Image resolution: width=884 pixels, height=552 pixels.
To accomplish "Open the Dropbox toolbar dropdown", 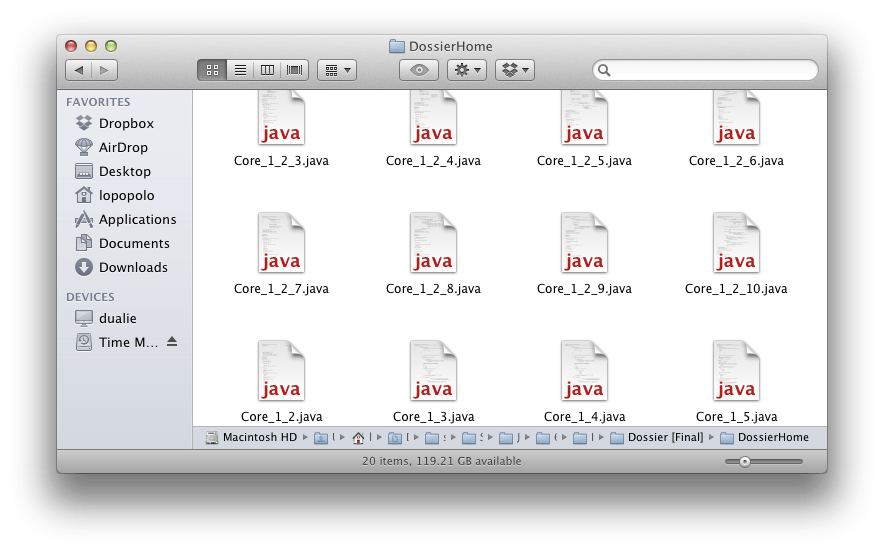I will pos(515,70).
